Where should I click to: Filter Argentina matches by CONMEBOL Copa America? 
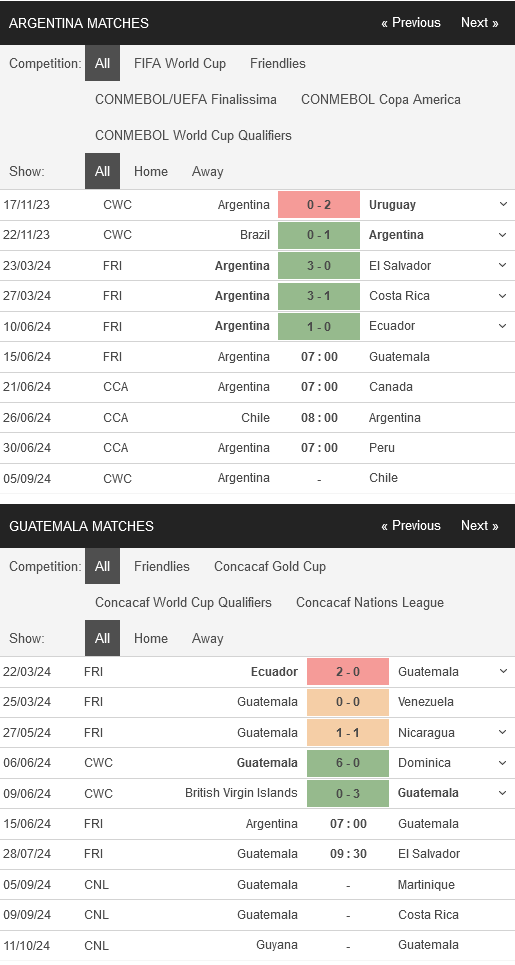click(380, 99)
